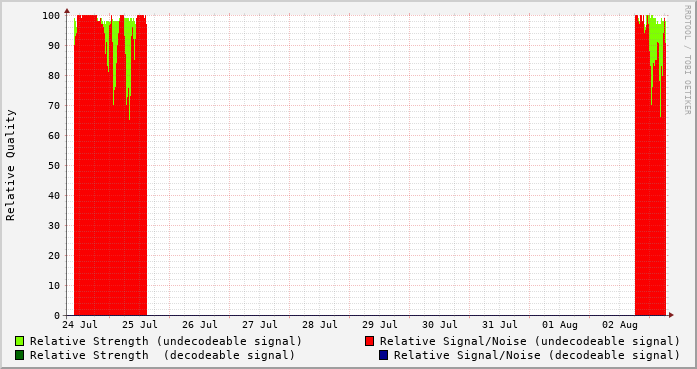Click the dark blue decodeable signal/noise swatch
Image resolution: width=697 pixels, height=369 pixels.
[x=383, y=355]
